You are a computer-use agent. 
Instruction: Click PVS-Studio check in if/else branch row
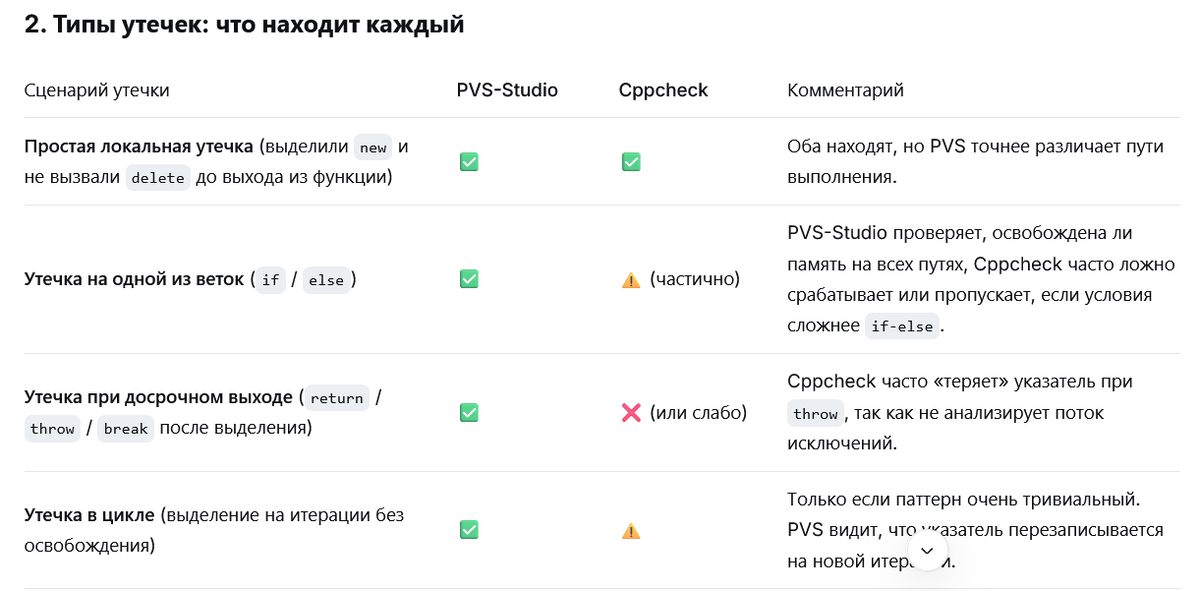click(x=468, y=280)
